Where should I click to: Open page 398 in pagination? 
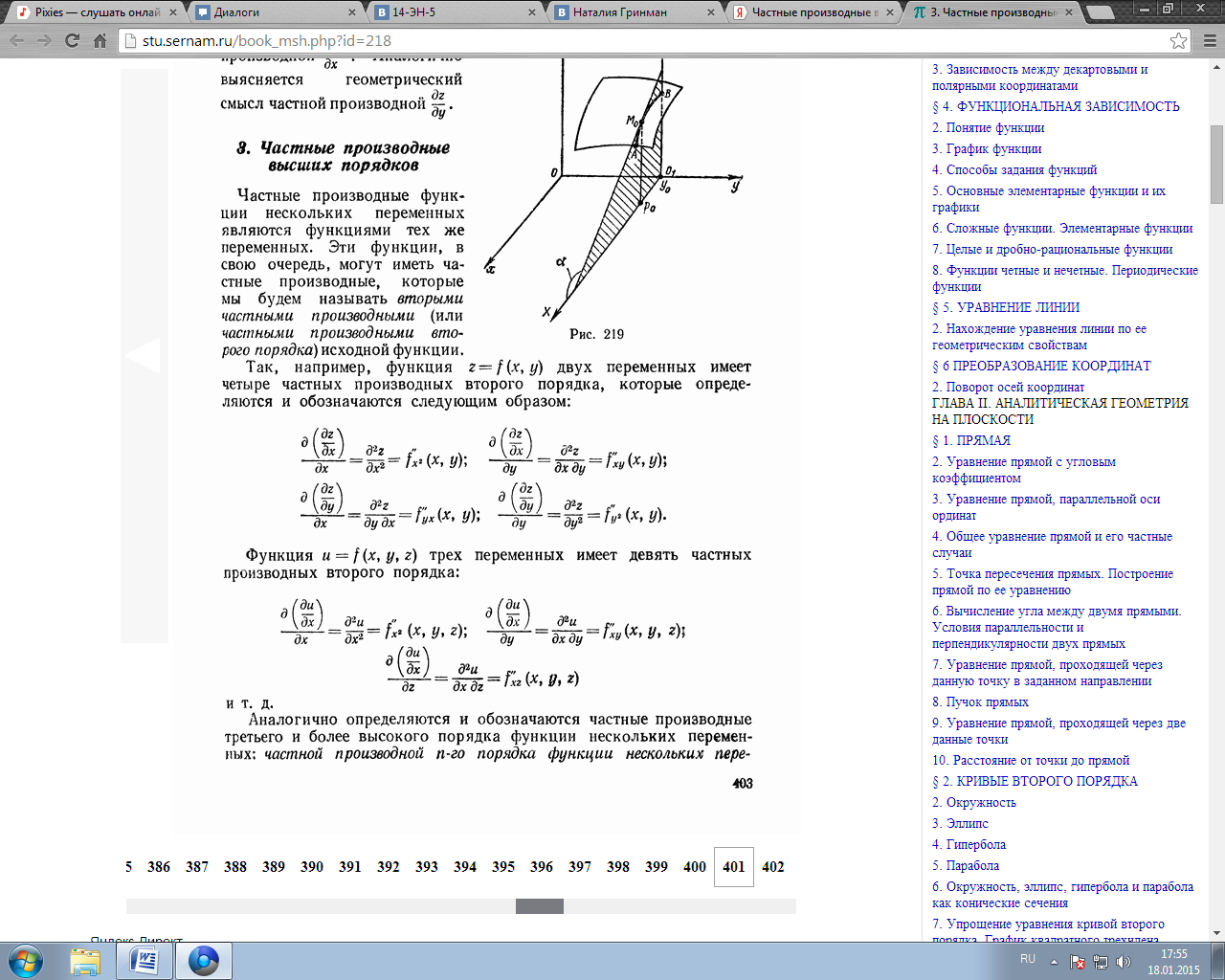[618, 867]
